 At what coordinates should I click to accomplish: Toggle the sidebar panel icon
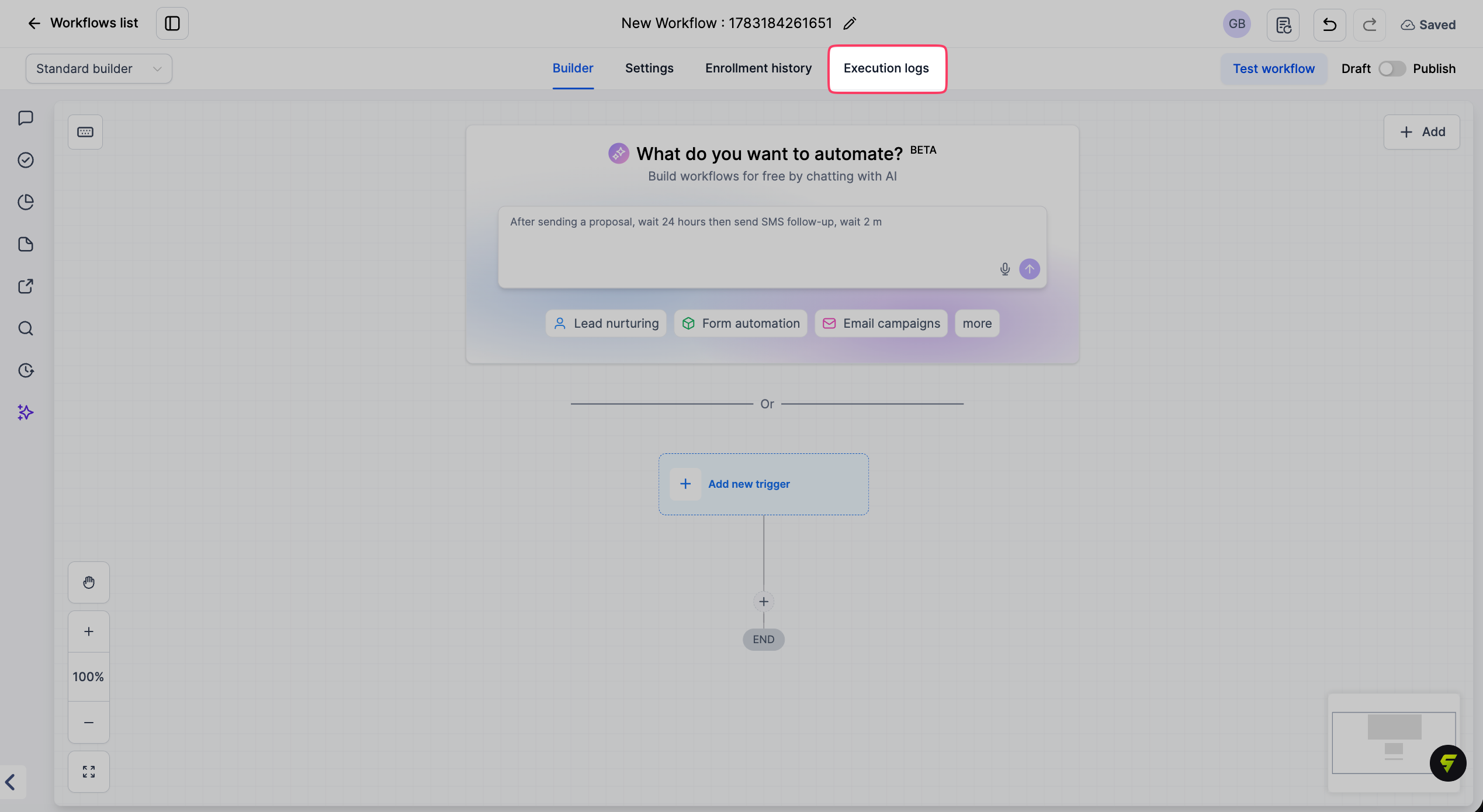click(x=172, y=23)
